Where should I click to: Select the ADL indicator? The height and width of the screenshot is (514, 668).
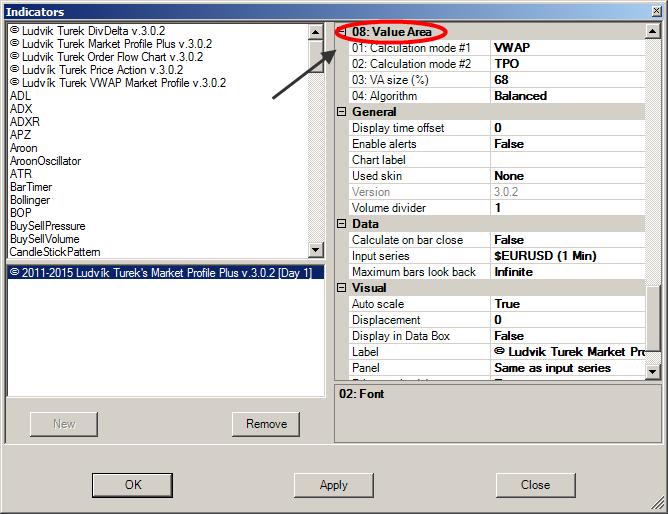(20, 96)
